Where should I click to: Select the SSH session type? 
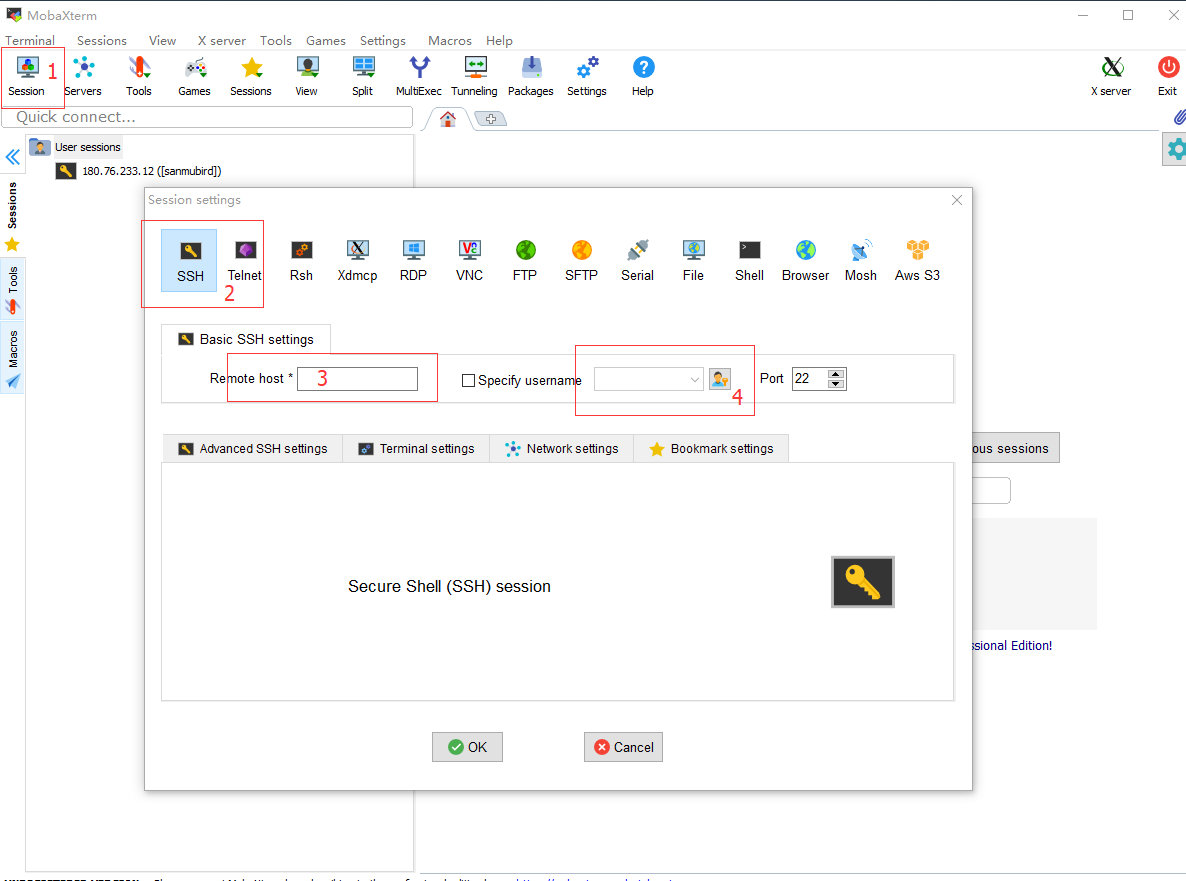pyautogui.click(x=190, y=261)
